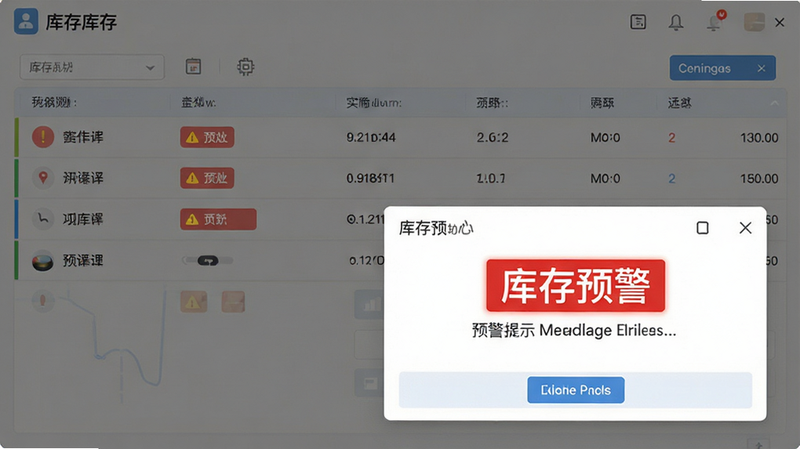Image resolution: width=800 pixels, height=449 pixels.
Task: Sort by the 实际 column header
Action: [x=373, y=103]
